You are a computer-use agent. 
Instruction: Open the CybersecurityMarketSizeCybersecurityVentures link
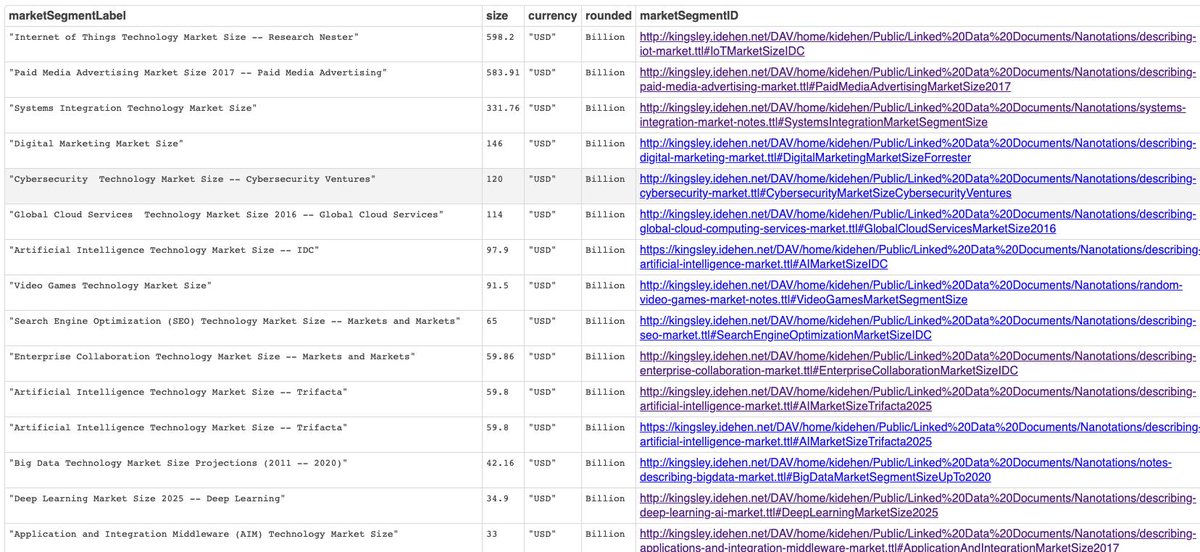[917, 185]
